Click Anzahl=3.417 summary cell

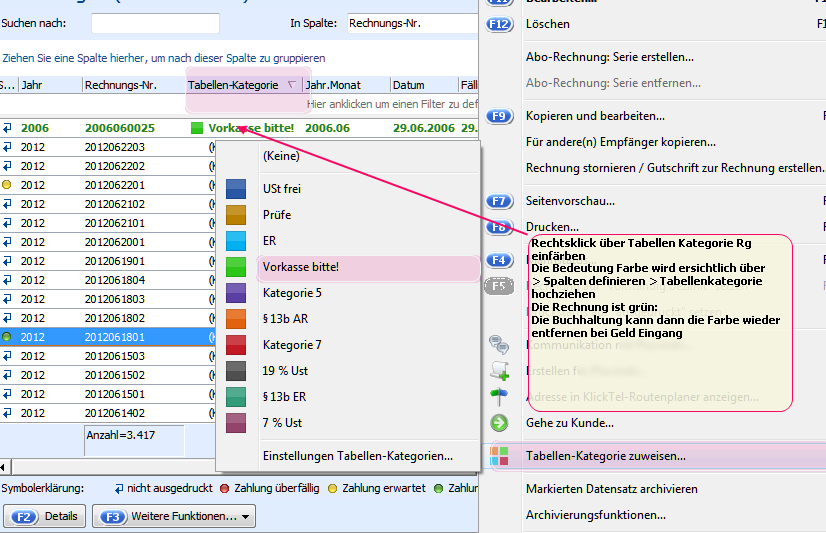[x=134, y=440]
